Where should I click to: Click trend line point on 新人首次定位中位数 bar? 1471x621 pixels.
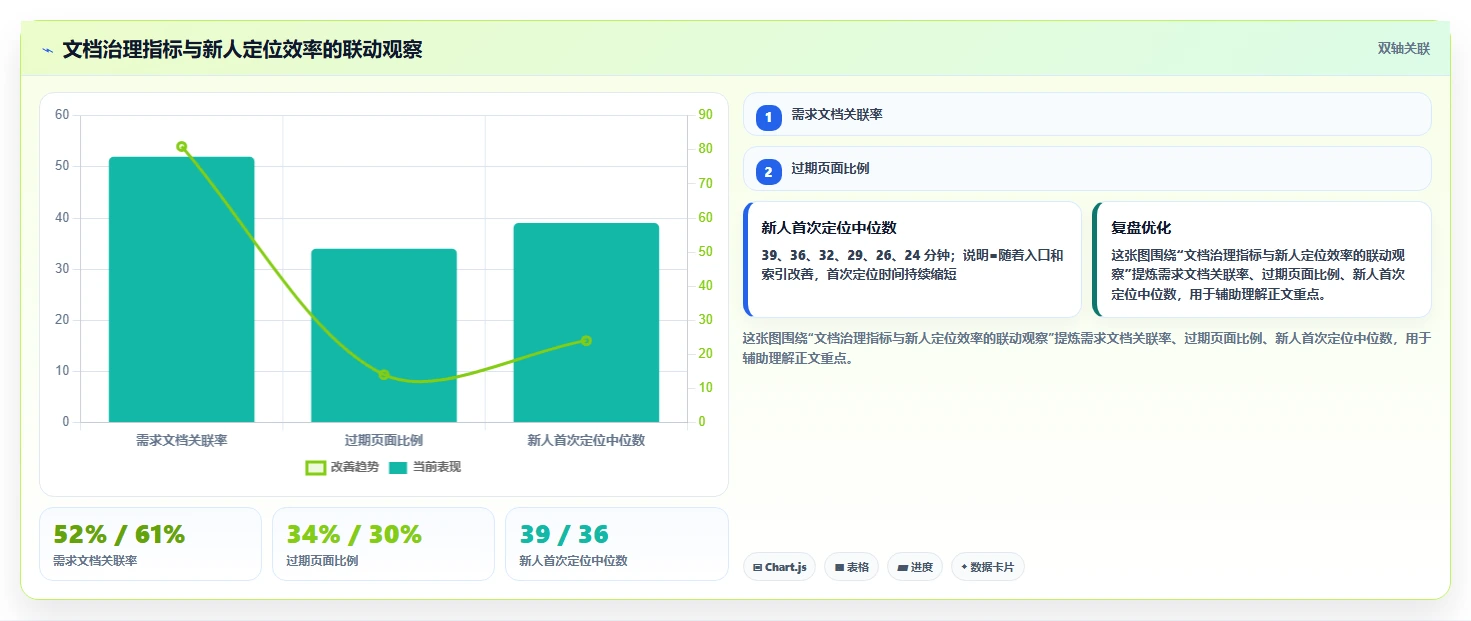coord(586,341)
